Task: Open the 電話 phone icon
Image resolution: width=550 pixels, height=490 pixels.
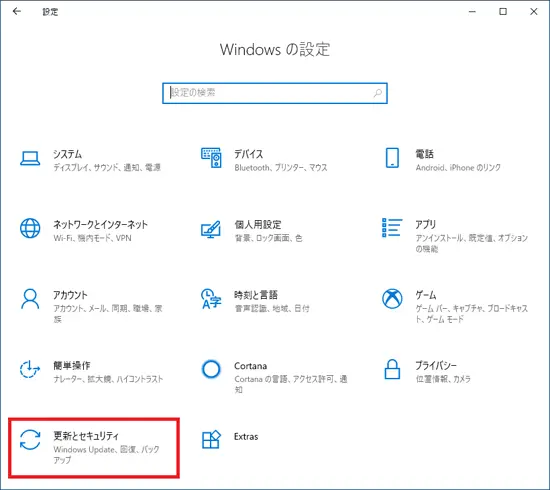Action: pyautogui.click(x=392, y=158)
